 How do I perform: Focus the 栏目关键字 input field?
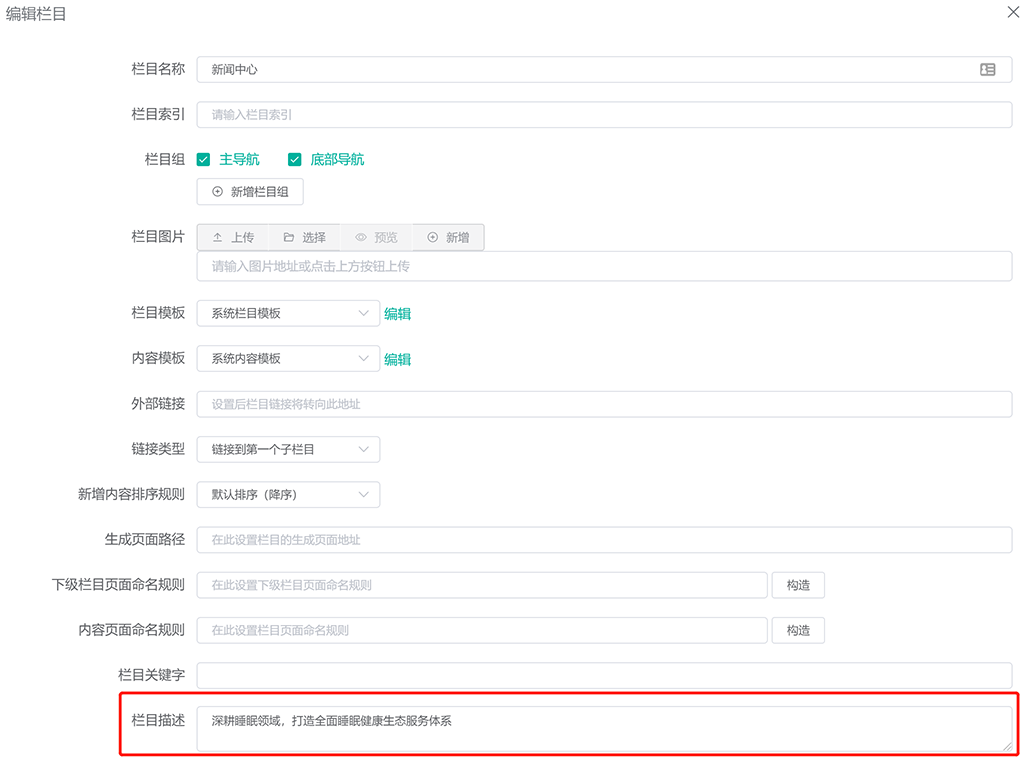click(x=605, y=675)
